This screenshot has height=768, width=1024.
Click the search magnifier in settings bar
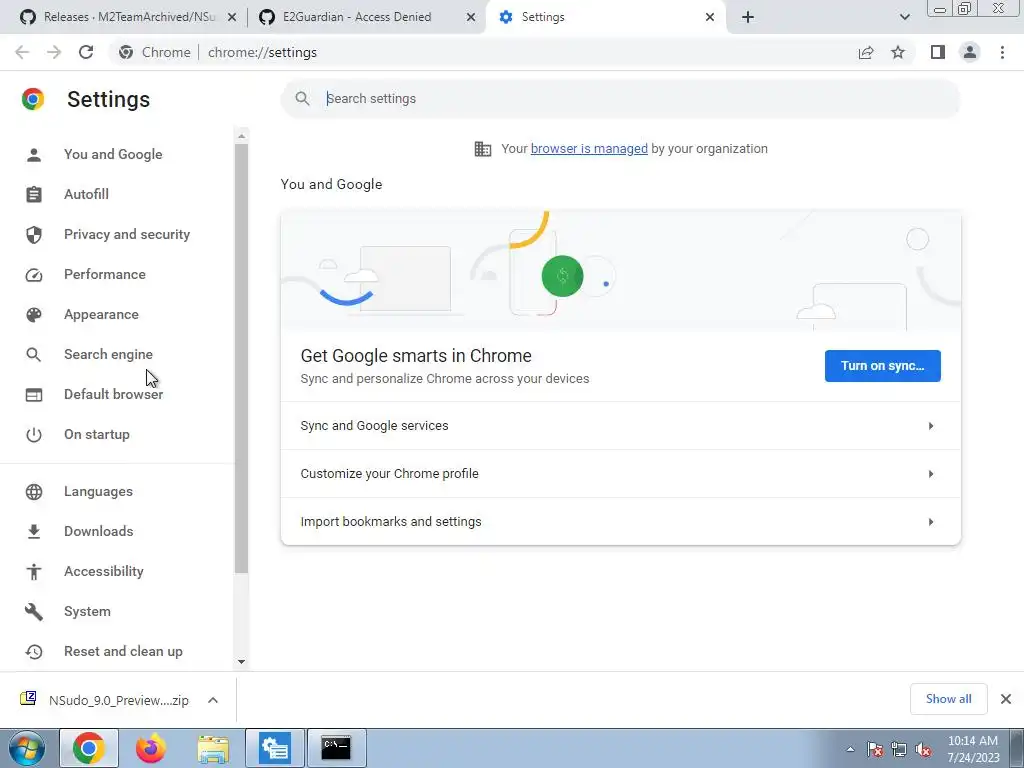pos(302,99)
